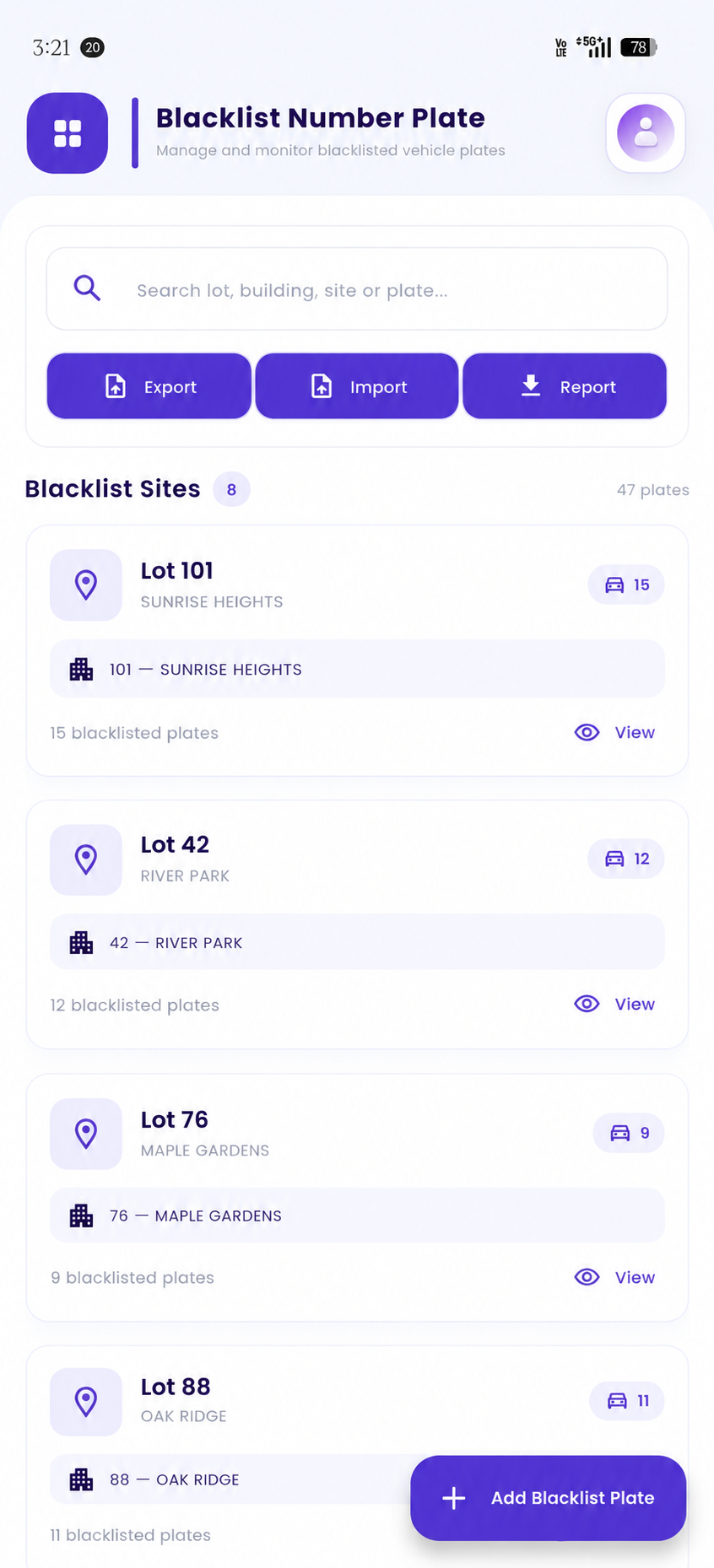Open the user profile avatar
The height and width of the screenshot is (1568, 714).
click(646, 133)
